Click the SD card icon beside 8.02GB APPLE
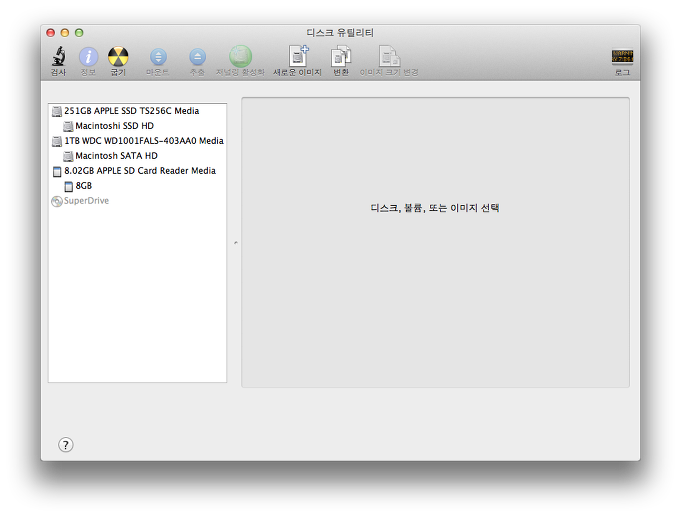This screenshot has height=517, width=681. point(57,171)
